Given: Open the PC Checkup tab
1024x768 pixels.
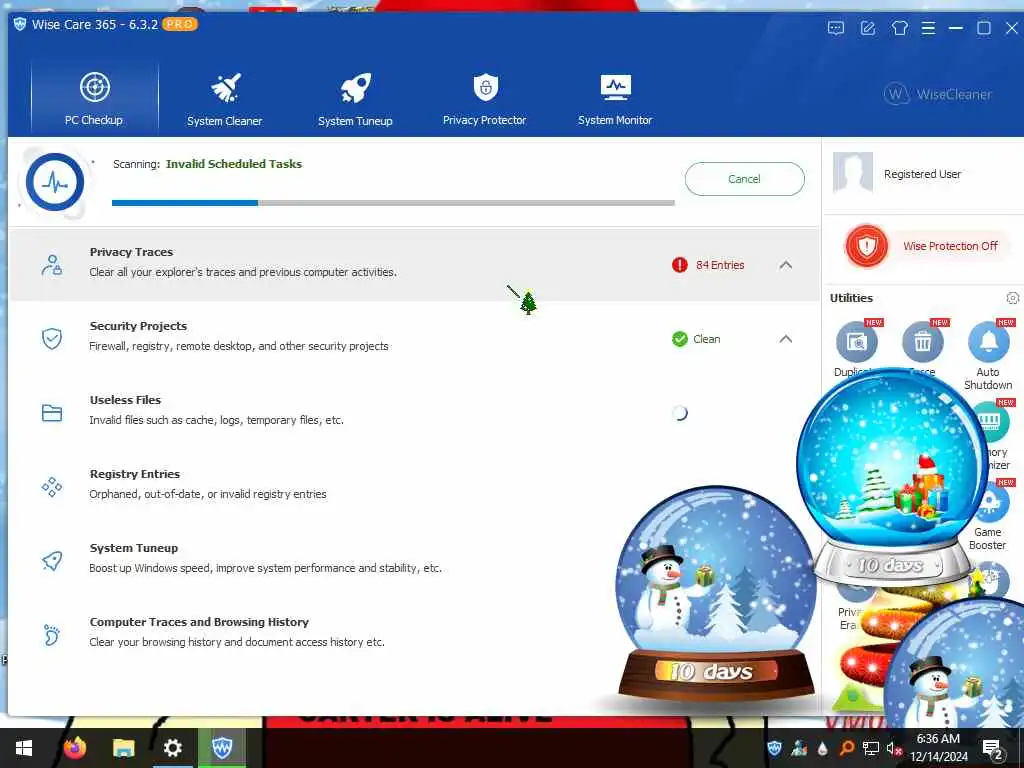Looking at the screenshot, I should click(95, 98).
